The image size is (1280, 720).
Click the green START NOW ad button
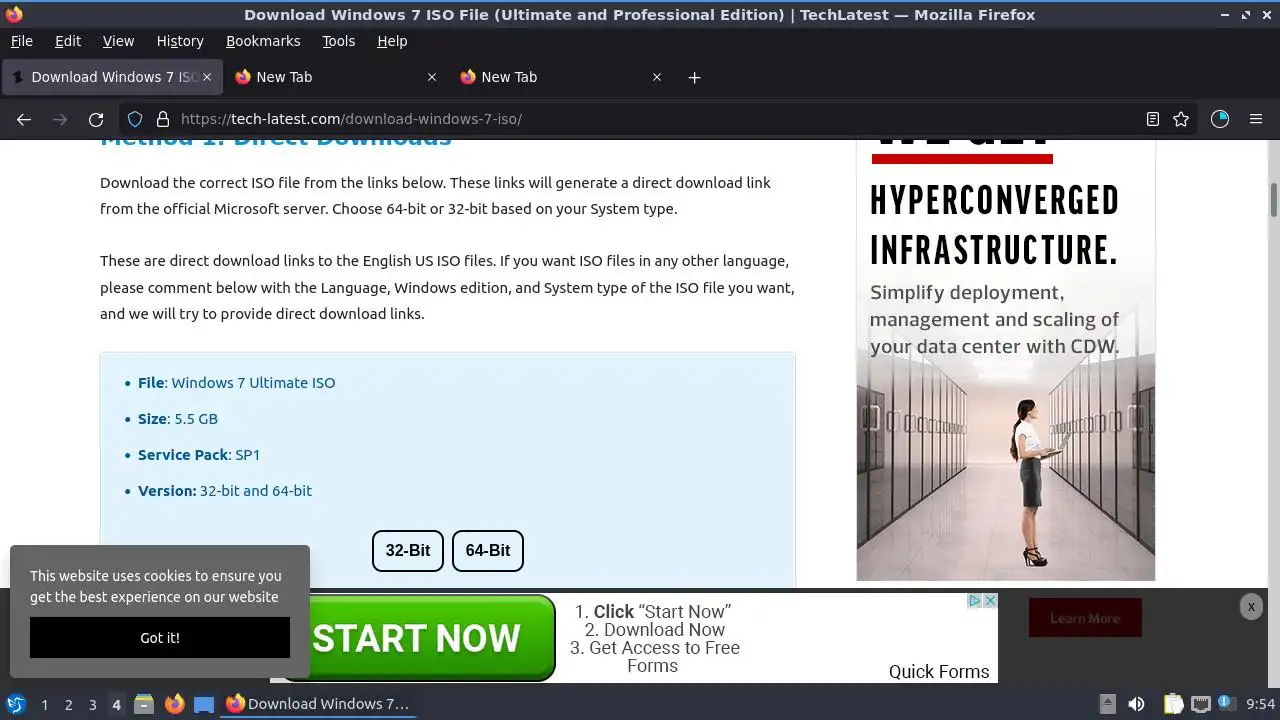pyautogui.click(x=416, y=638)
